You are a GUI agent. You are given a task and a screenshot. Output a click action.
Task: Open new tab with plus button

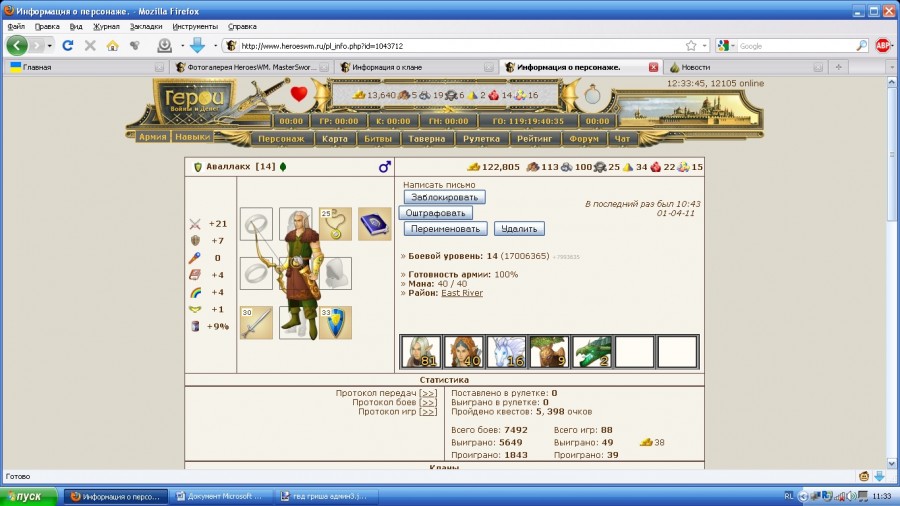click(839, 67)
